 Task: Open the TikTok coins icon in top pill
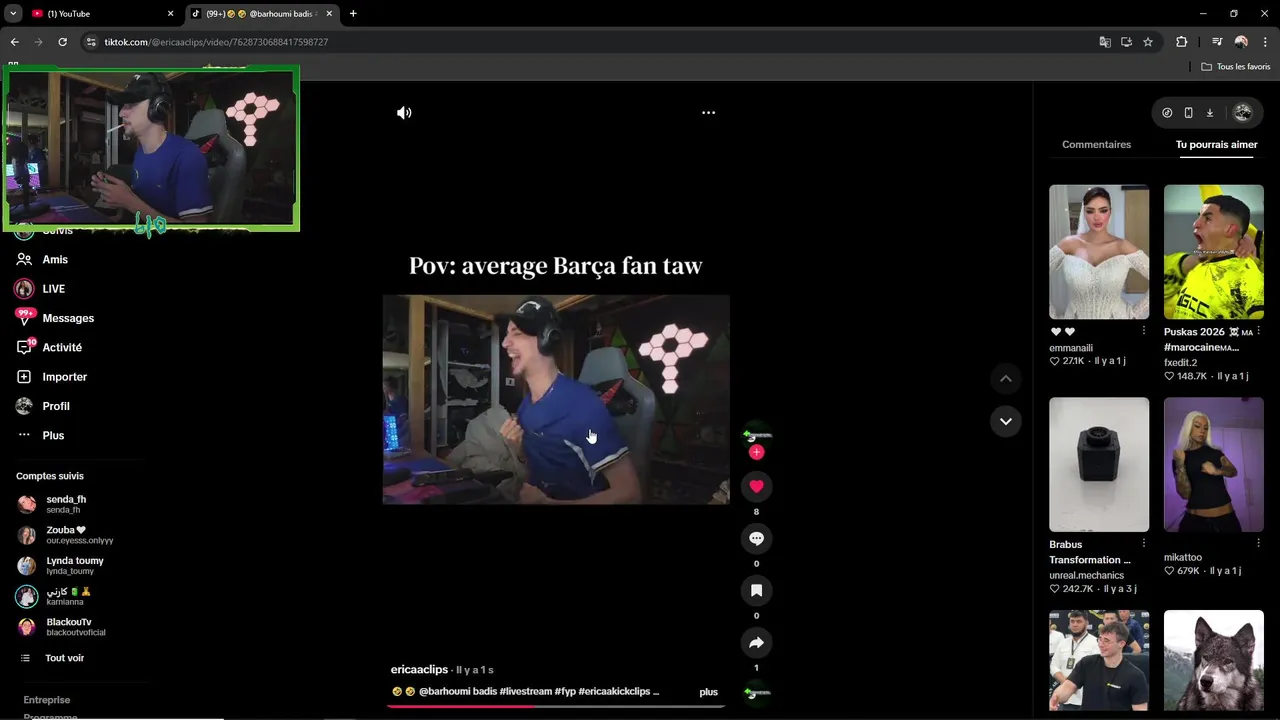click(x=1167, y=113)
